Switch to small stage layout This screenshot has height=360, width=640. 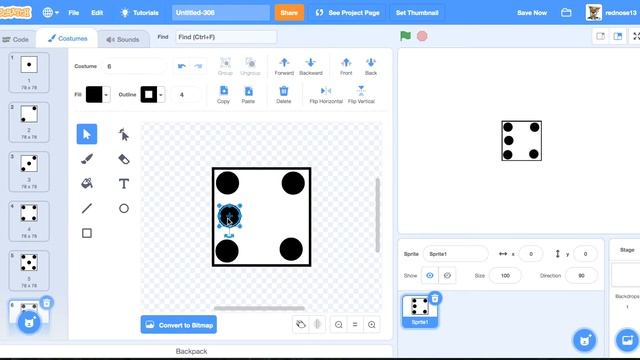[600, 36]
